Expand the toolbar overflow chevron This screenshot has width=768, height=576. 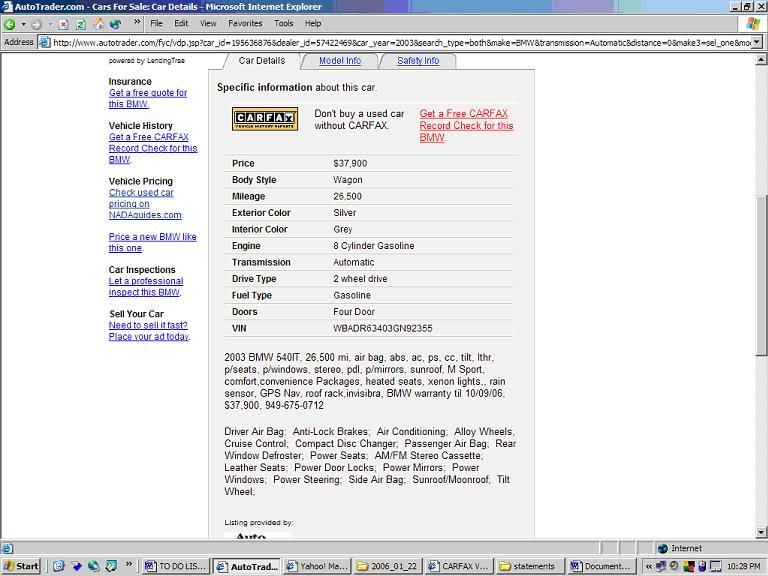point(137,22)
